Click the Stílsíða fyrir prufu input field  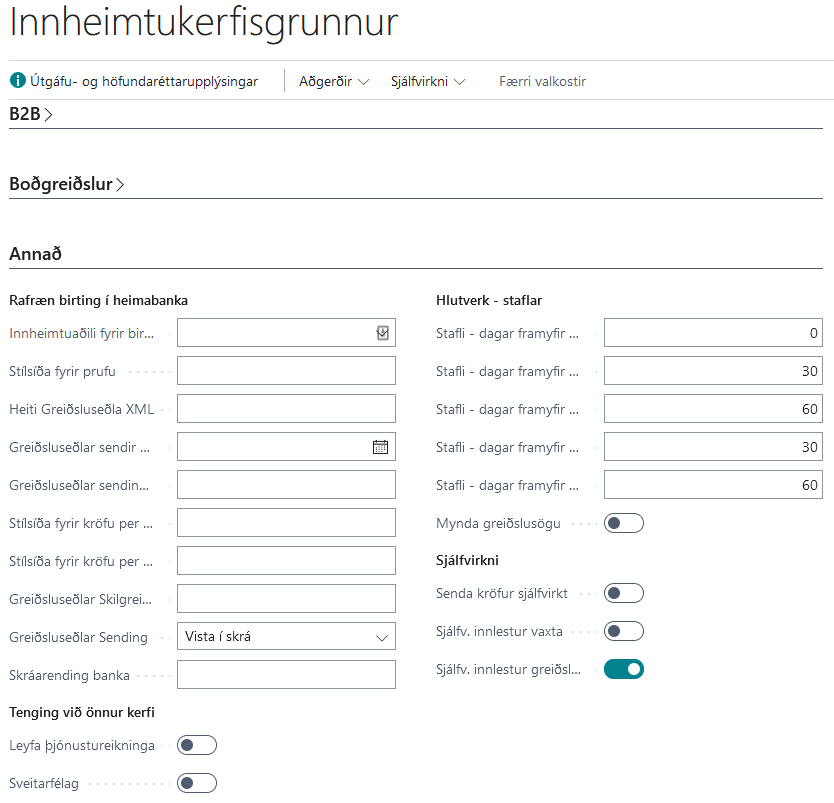(x=286, y=371)
